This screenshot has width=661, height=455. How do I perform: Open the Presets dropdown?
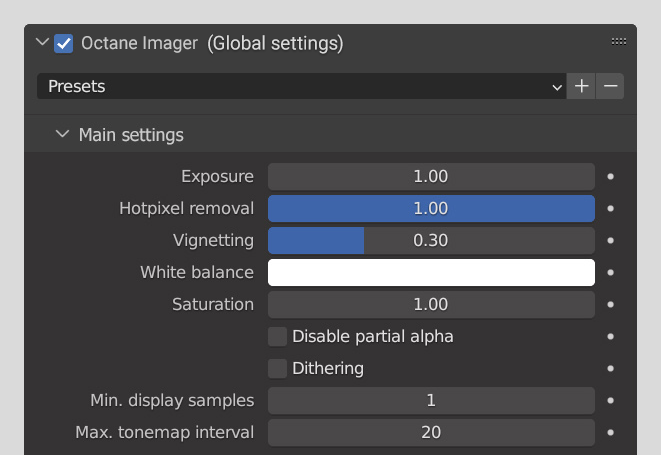301,86
